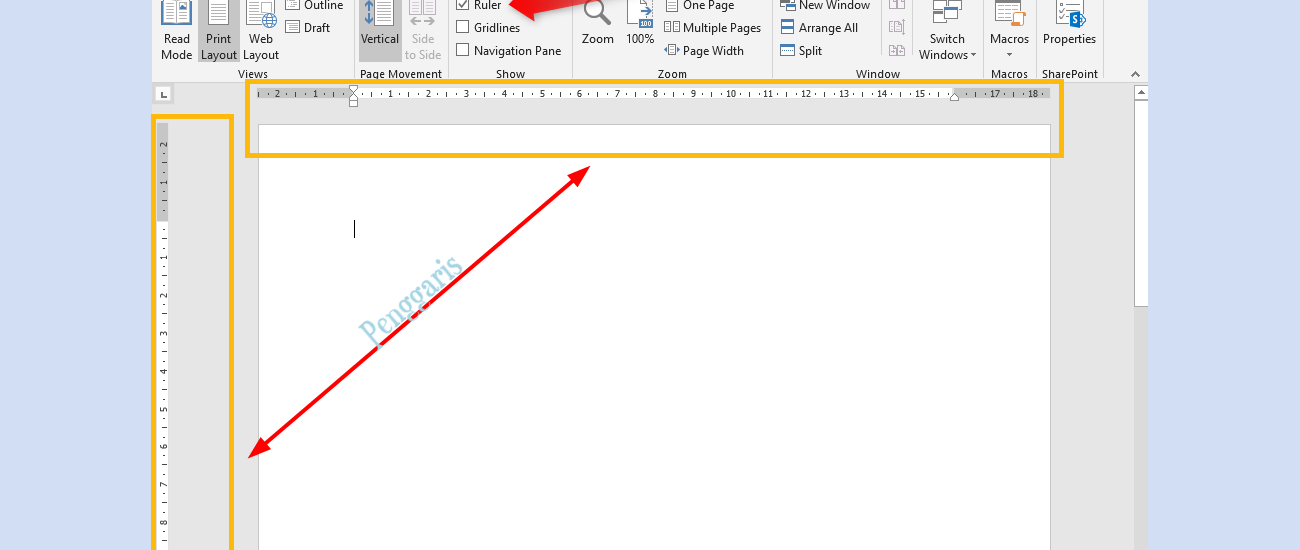
Task: Show Multiple Pages zoom
Action: pos(712,28)
